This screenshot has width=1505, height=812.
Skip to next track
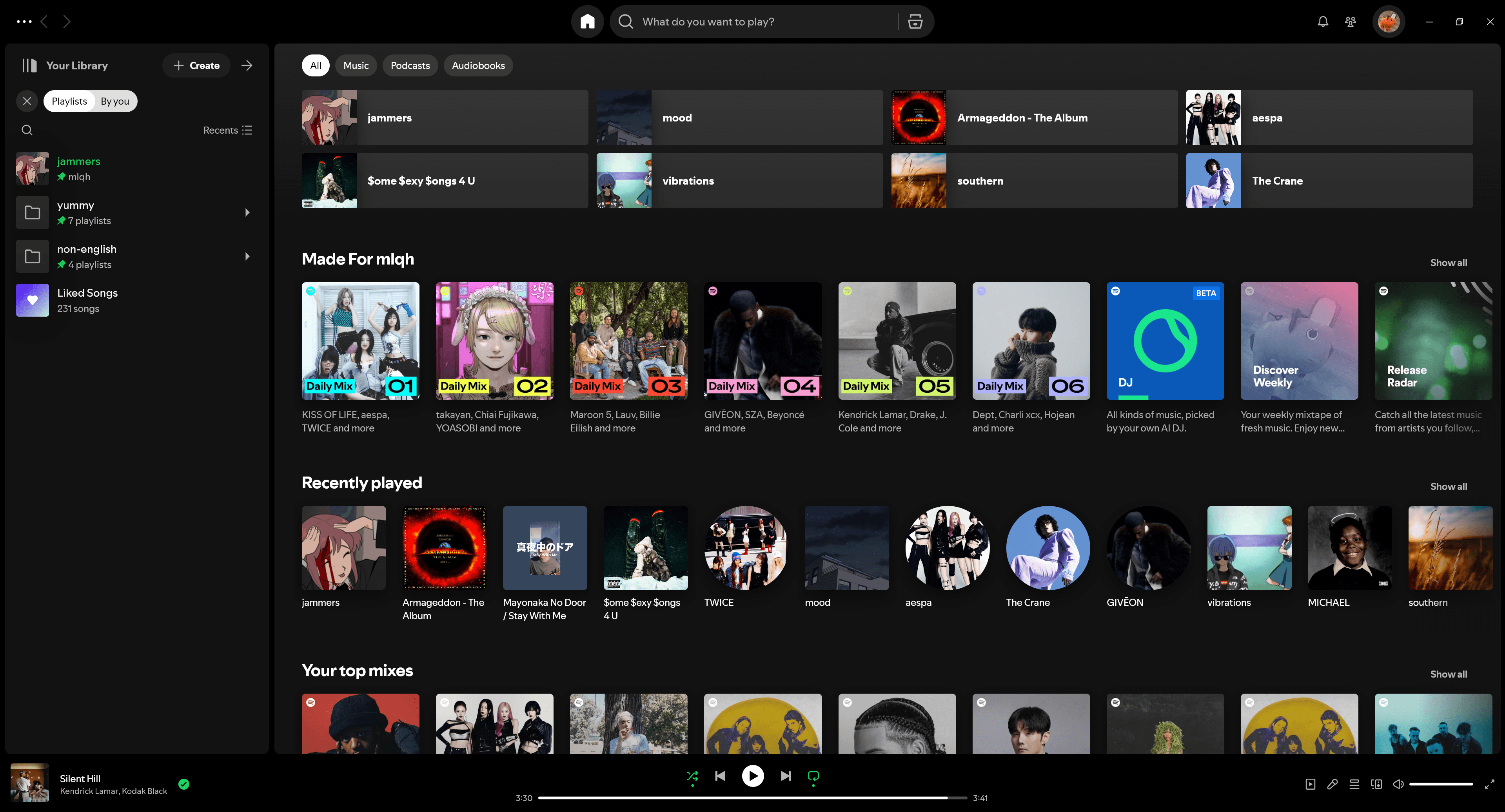pyautogui.click(x=786, y=776)
